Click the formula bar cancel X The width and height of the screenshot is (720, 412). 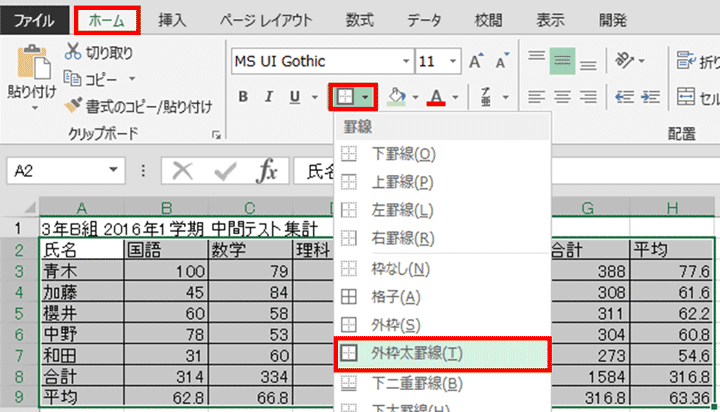[182, 171]
